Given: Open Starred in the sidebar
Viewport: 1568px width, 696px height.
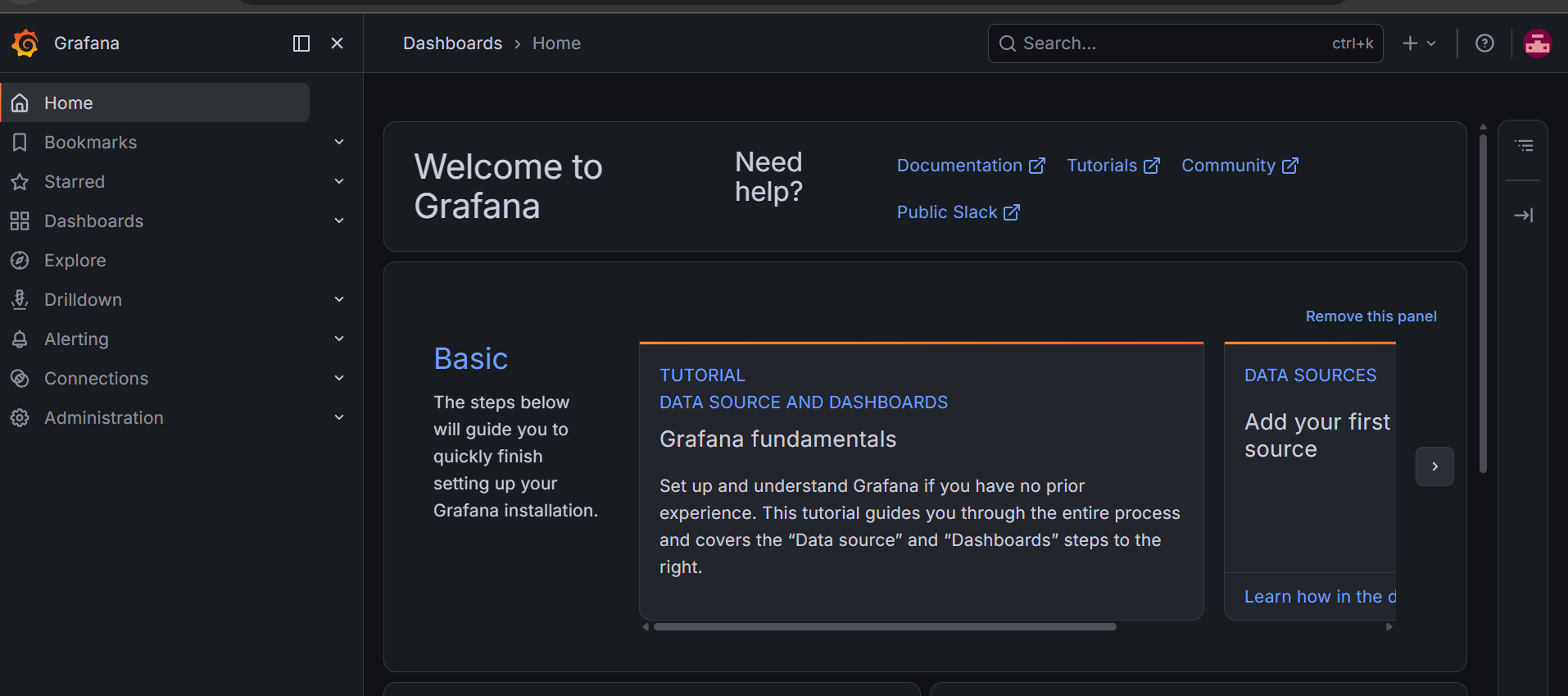Looking at the screenshot, I should 75,182.
